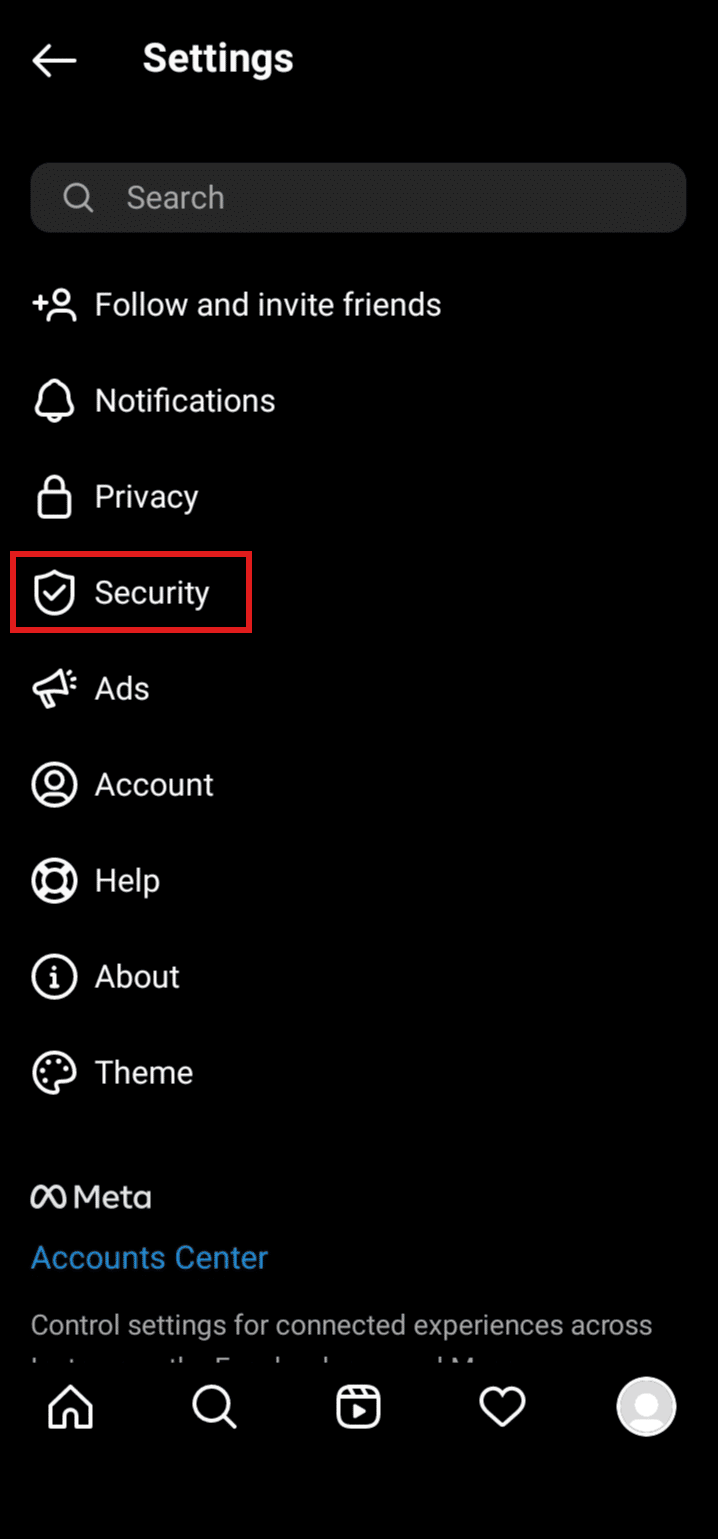
Task: Tap the About info icon
Action: pos(54,977)
